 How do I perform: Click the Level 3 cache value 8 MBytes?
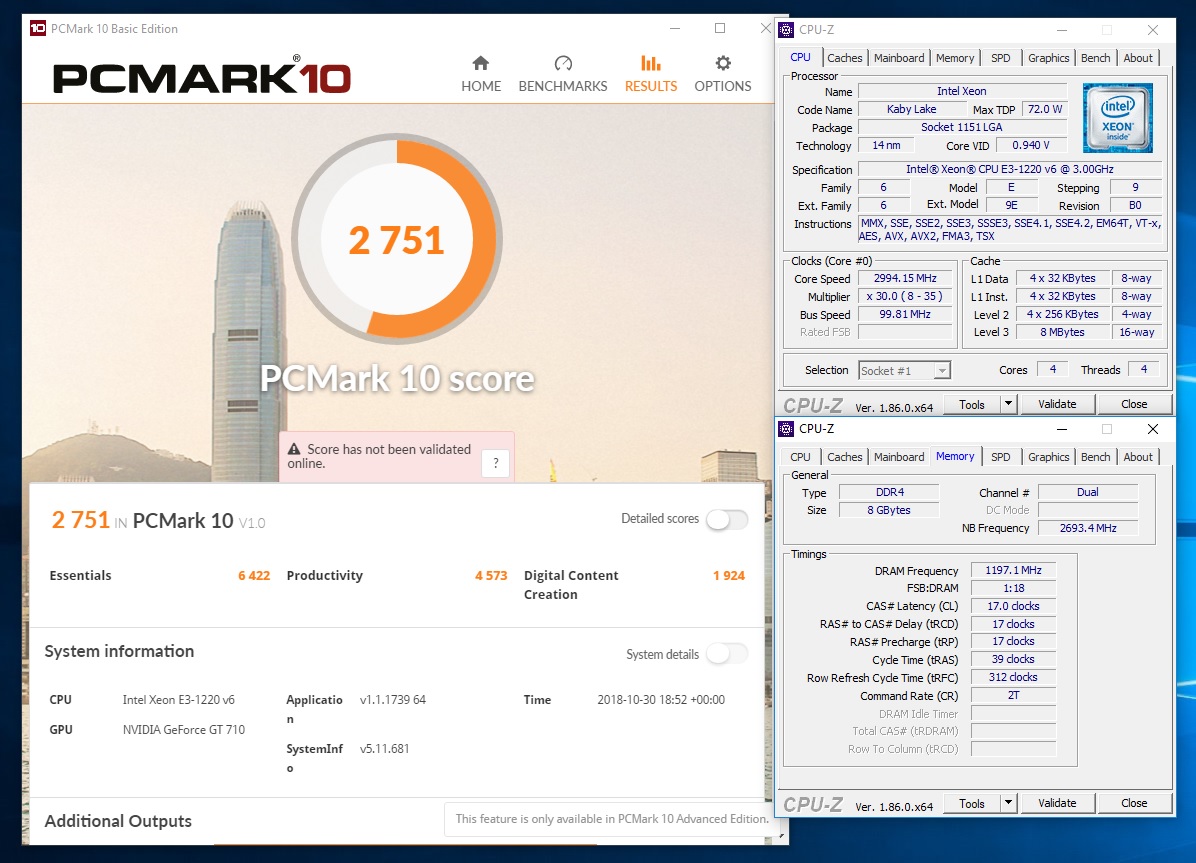coord(1062,332)
